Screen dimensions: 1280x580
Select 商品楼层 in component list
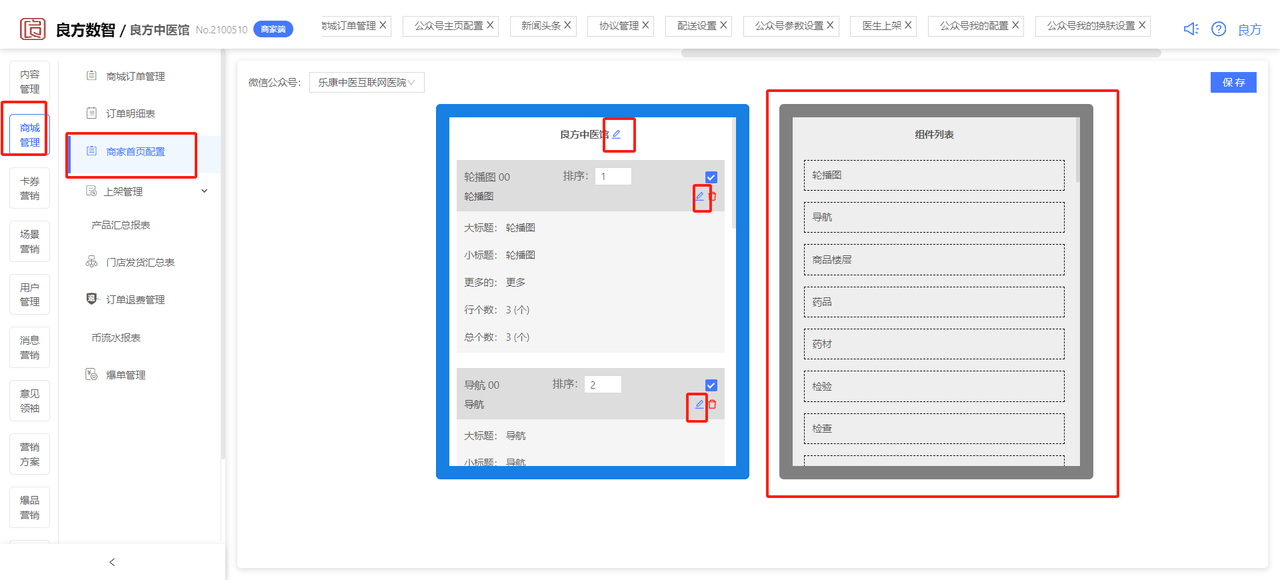point(934,259)
